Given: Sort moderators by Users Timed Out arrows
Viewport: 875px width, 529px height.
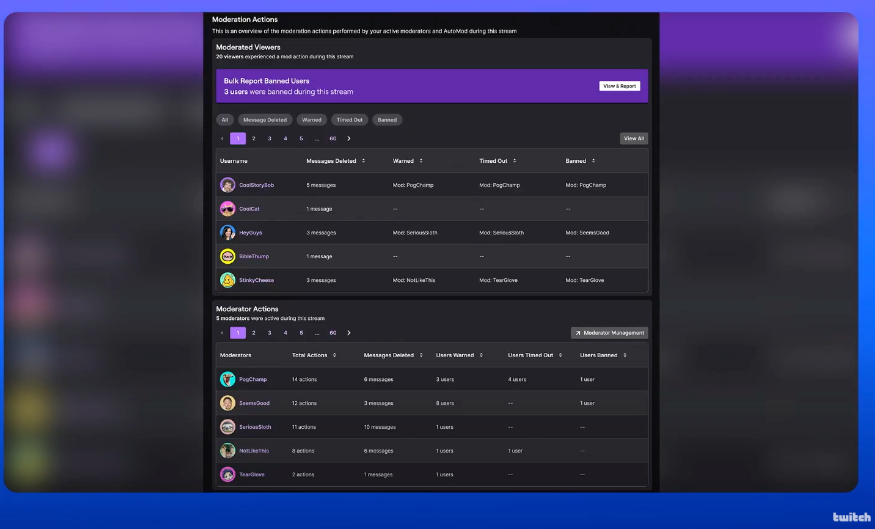Looking at the screenshot, I should 560,355.
